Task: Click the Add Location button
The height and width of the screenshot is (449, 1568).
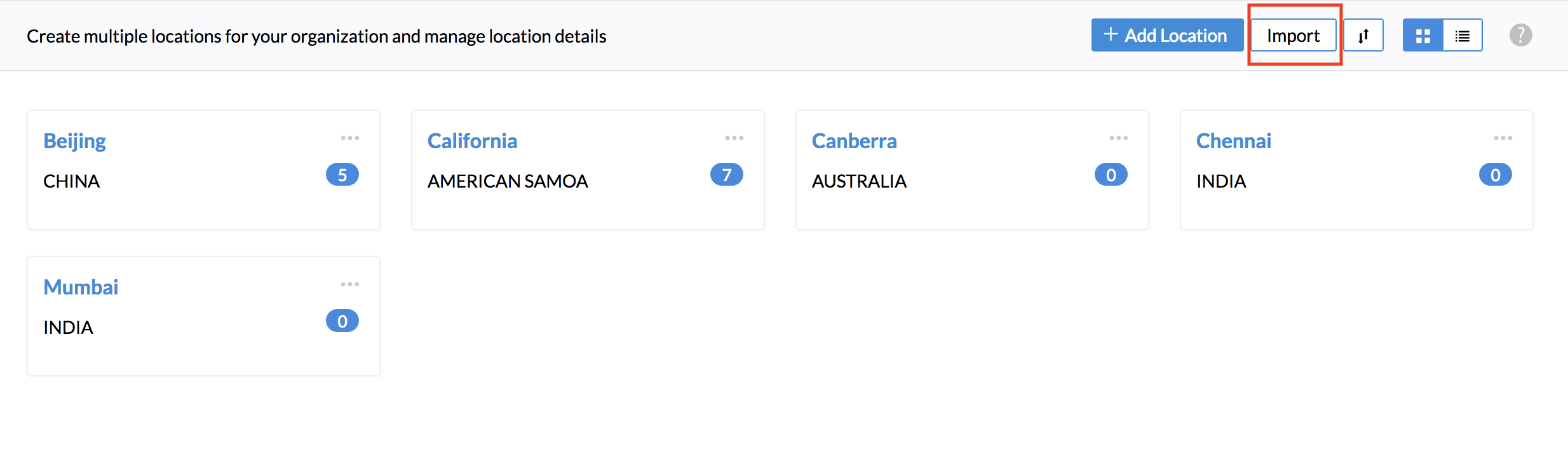Action: tap(1167, 35)
